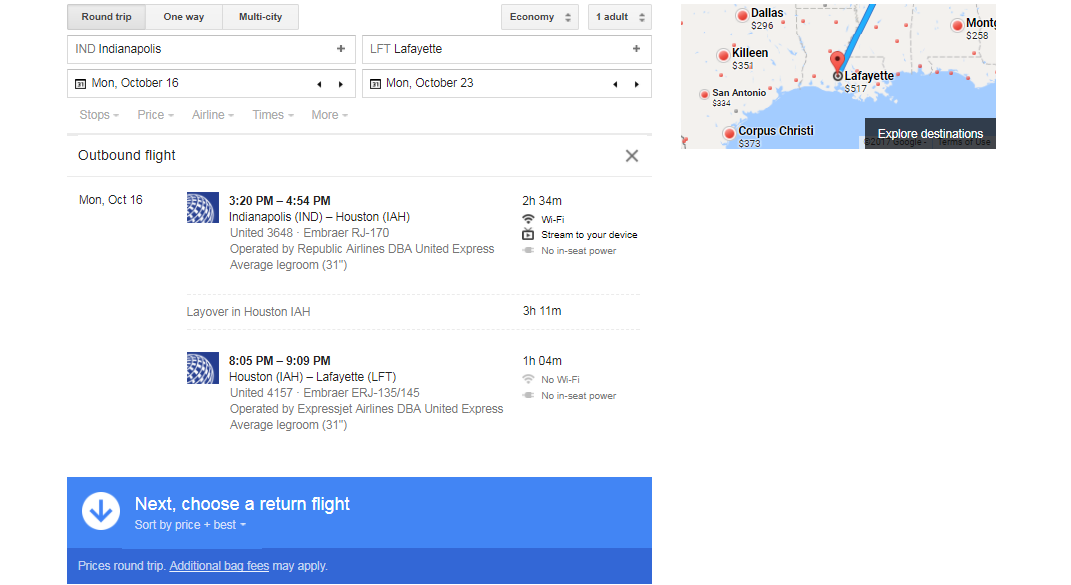Image resolution: width=1071 pixels, height=585 pixels.
Task: Open the departure date calendar icon
Action: [x=80, y=84]
